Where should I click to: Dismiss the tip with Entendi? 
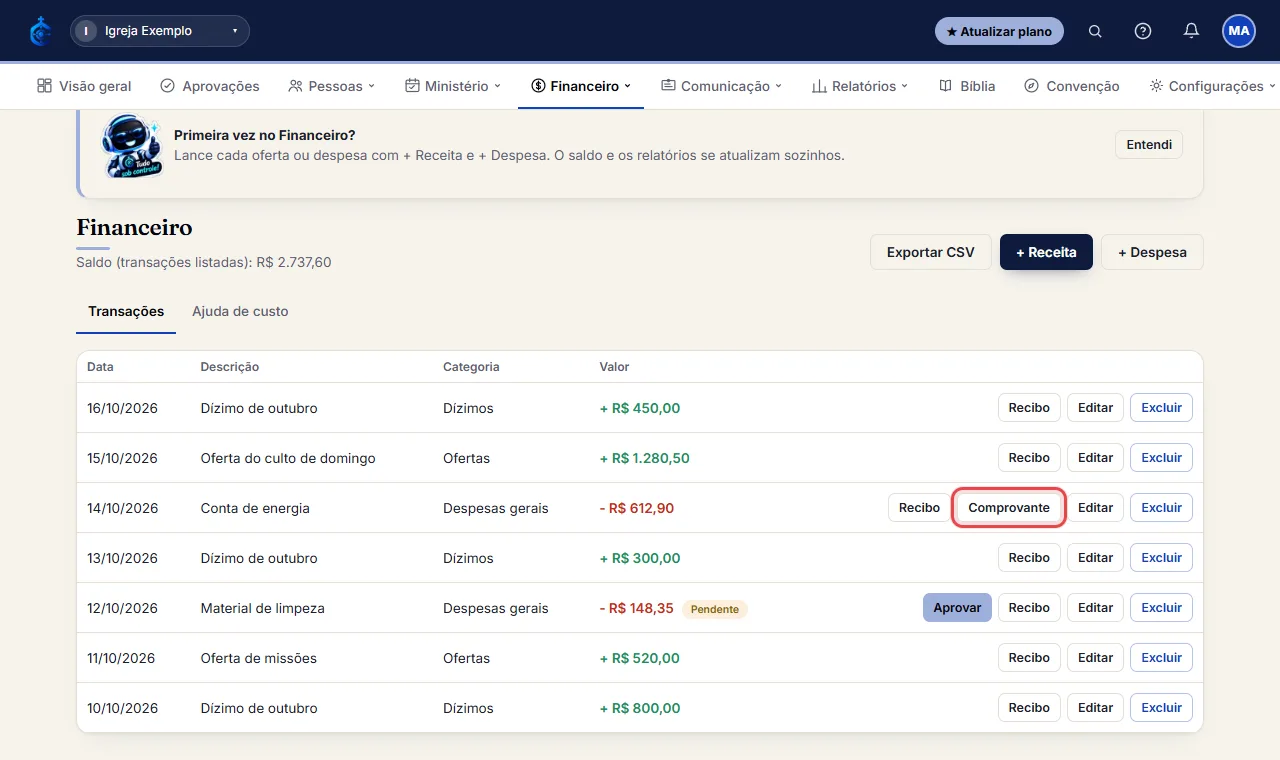point(1149,145)
